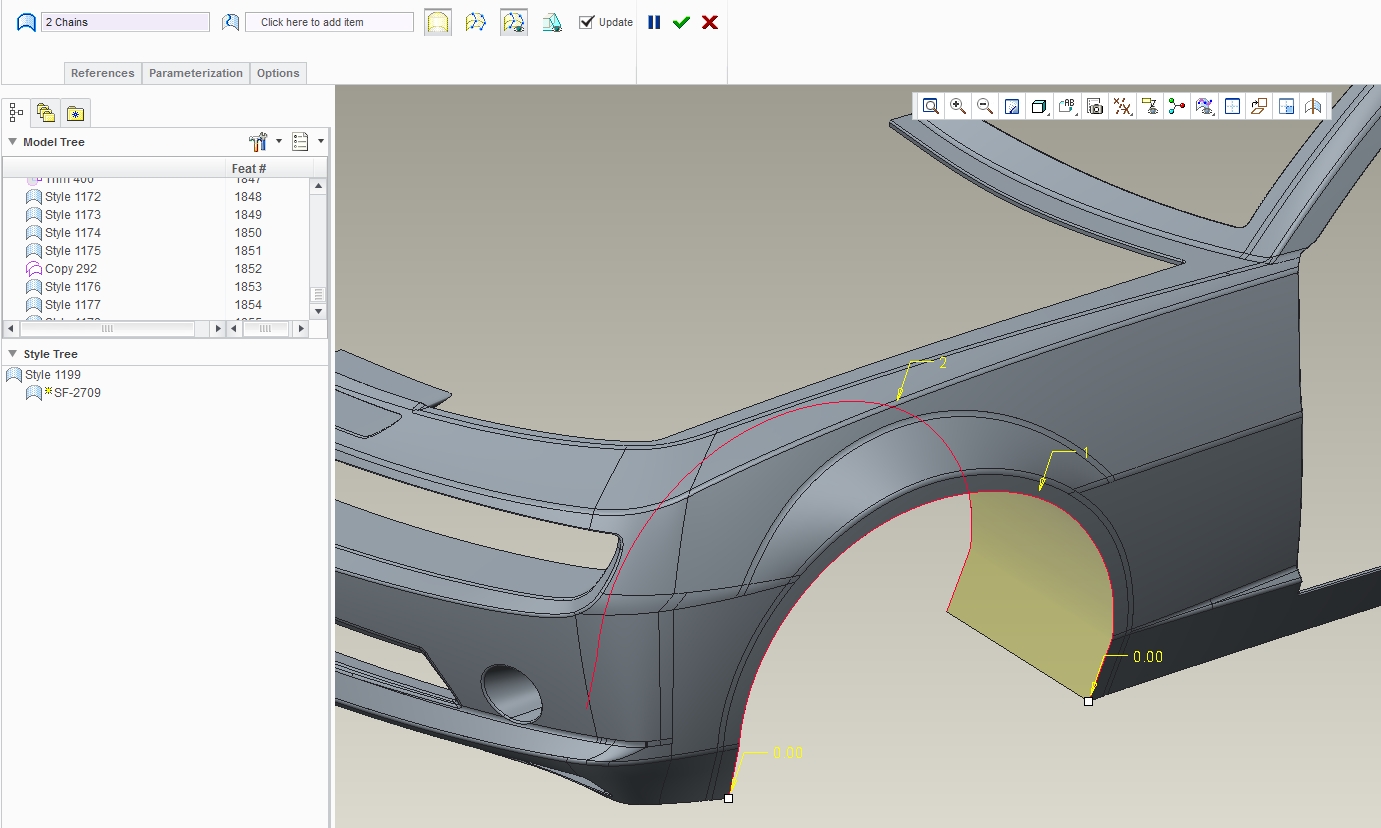Click the chain 2 label in viewport
Viewport: 1381px width, 828px height.
[x=942, y=363]
